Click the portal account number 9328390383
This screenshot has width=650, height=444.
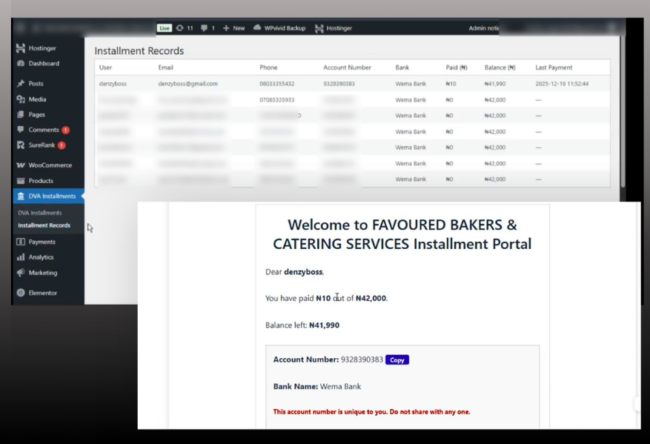[362, 359]
